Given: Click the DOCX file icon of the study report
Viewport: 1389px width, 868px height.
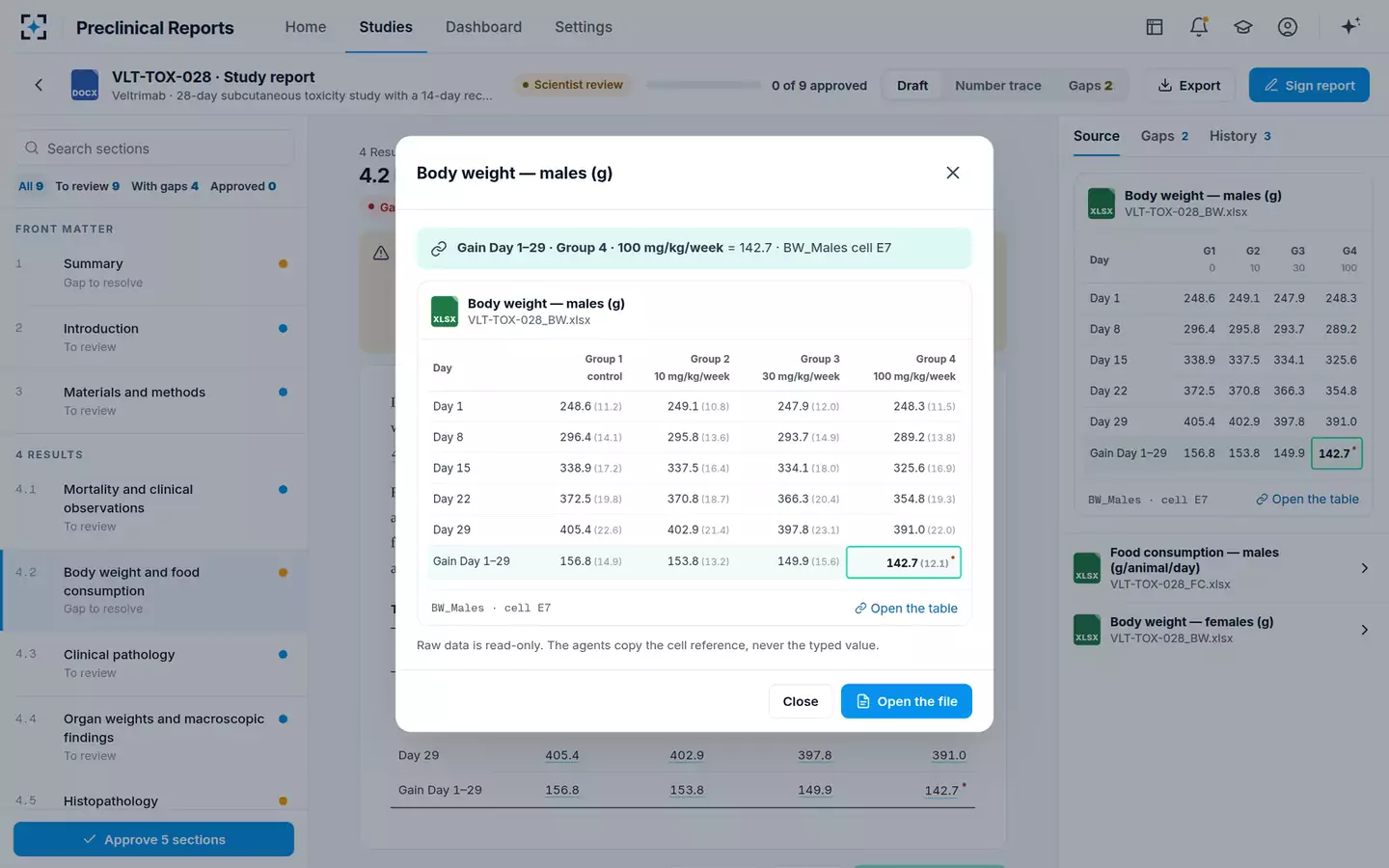Looking at the screenshot, I should 85,85.
